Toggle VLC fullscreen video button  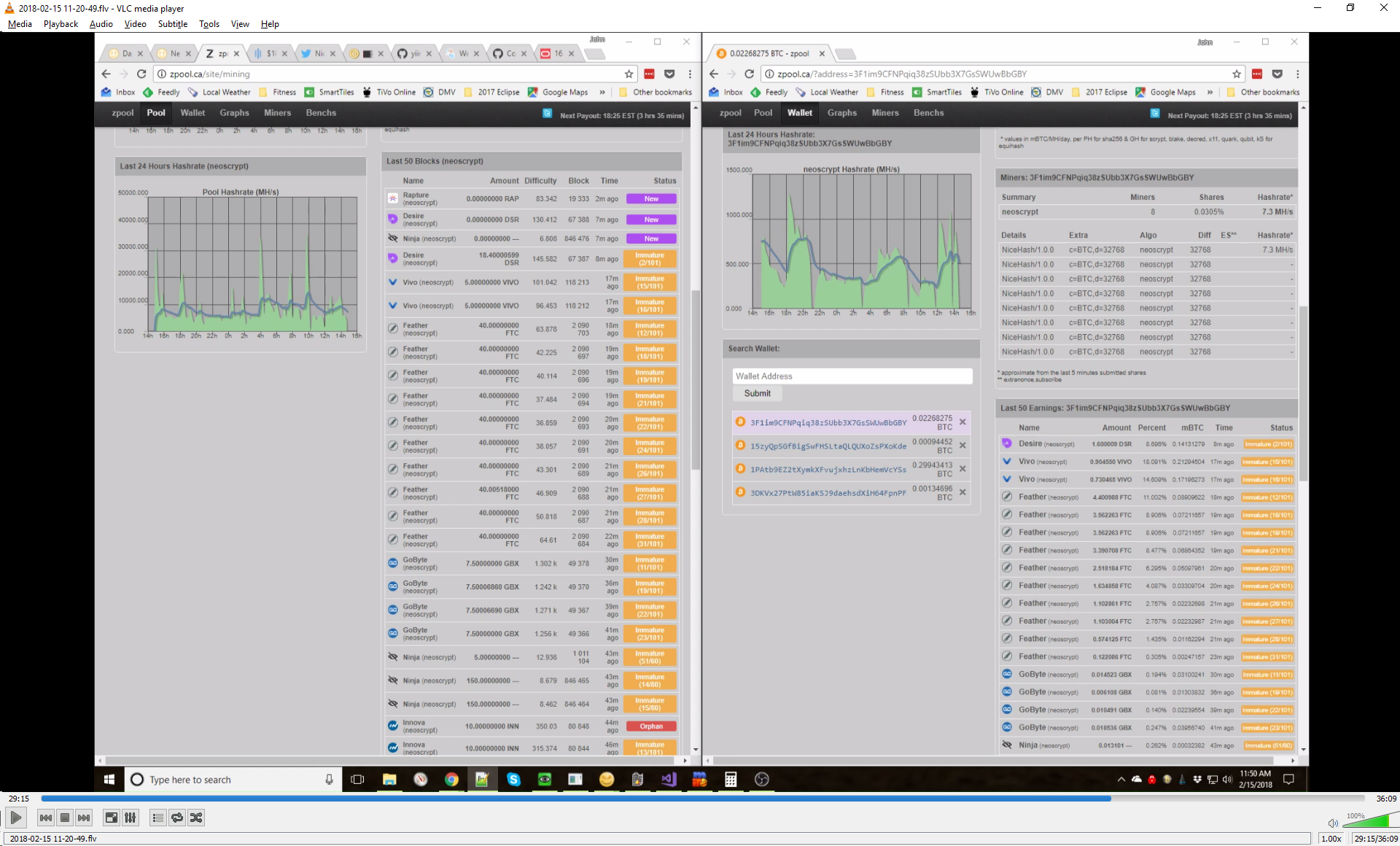tap(111, 818)
